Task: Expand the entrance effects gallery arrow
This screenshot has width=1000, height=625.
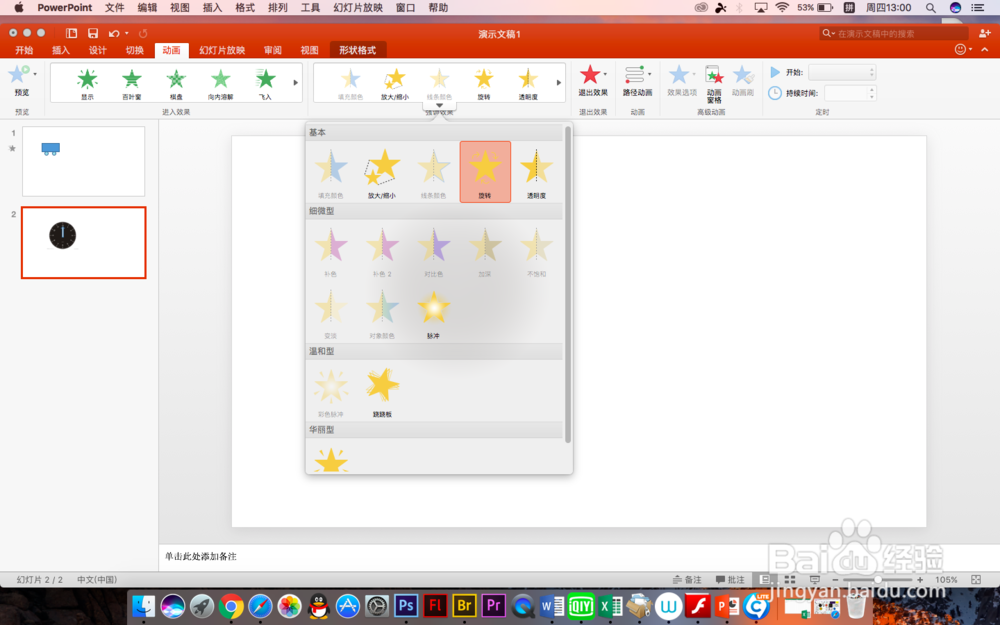Action: [295, 82]
